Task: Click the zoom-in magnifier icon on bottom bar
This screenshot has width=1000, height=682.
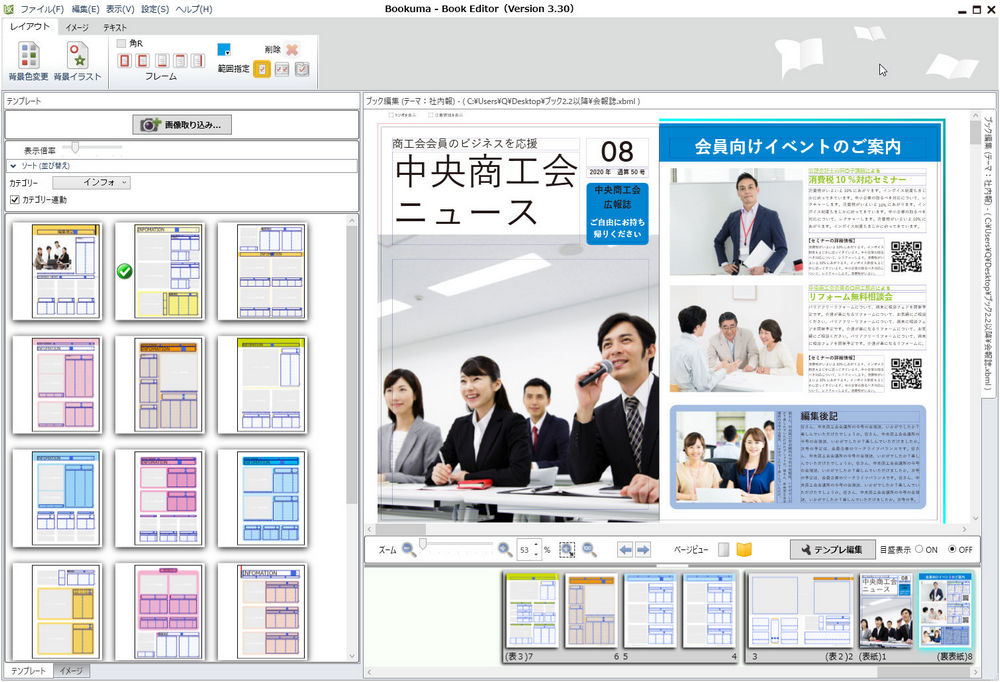Action: pyautogui.click(x=503, y=548)
